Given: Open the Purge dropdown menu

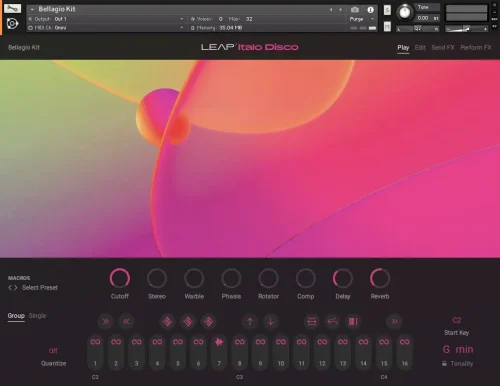Looking at the screenshot, I should 362,19.
